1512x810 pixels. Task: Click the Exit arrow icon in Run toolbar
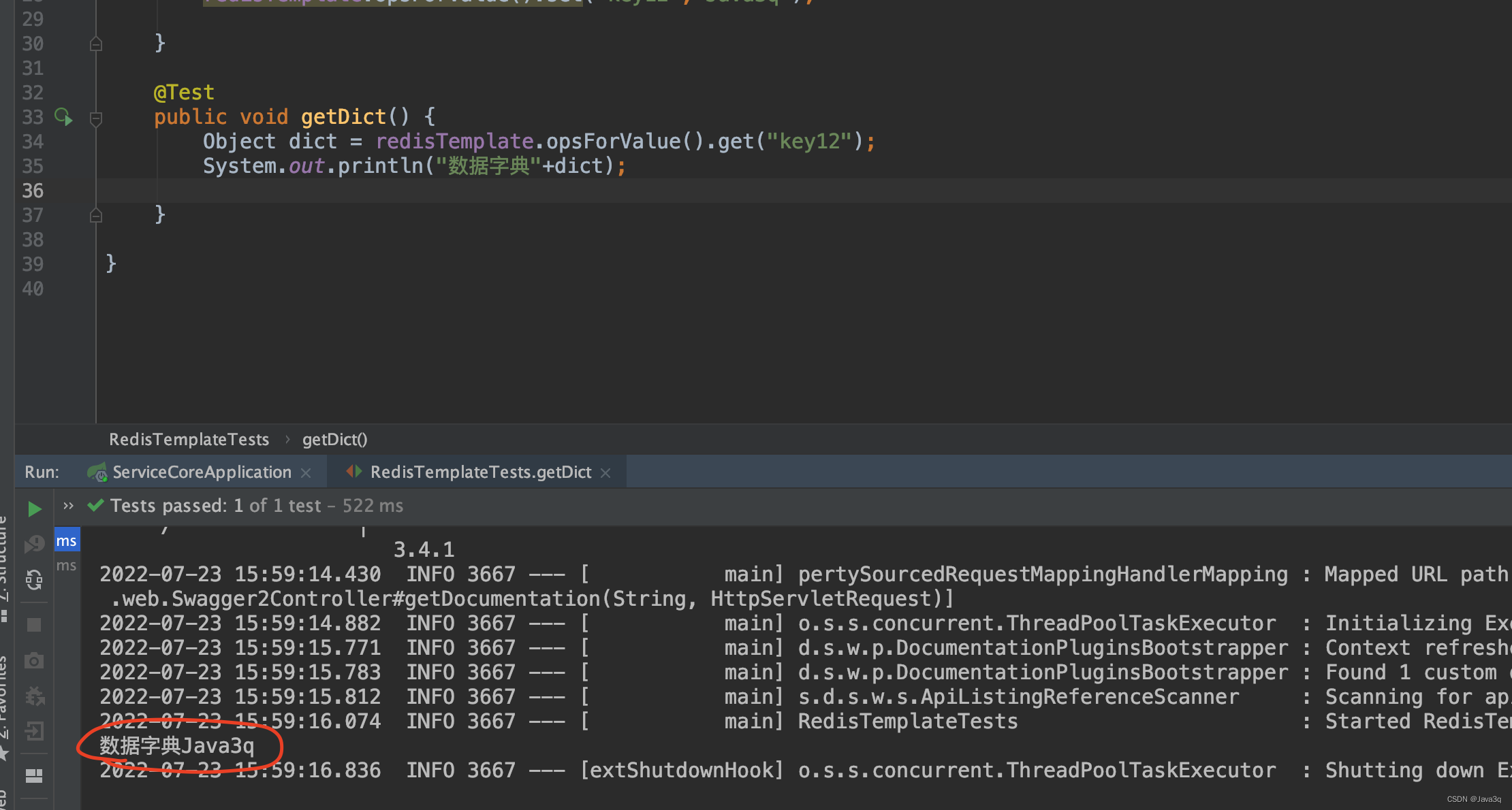[34, 732]
